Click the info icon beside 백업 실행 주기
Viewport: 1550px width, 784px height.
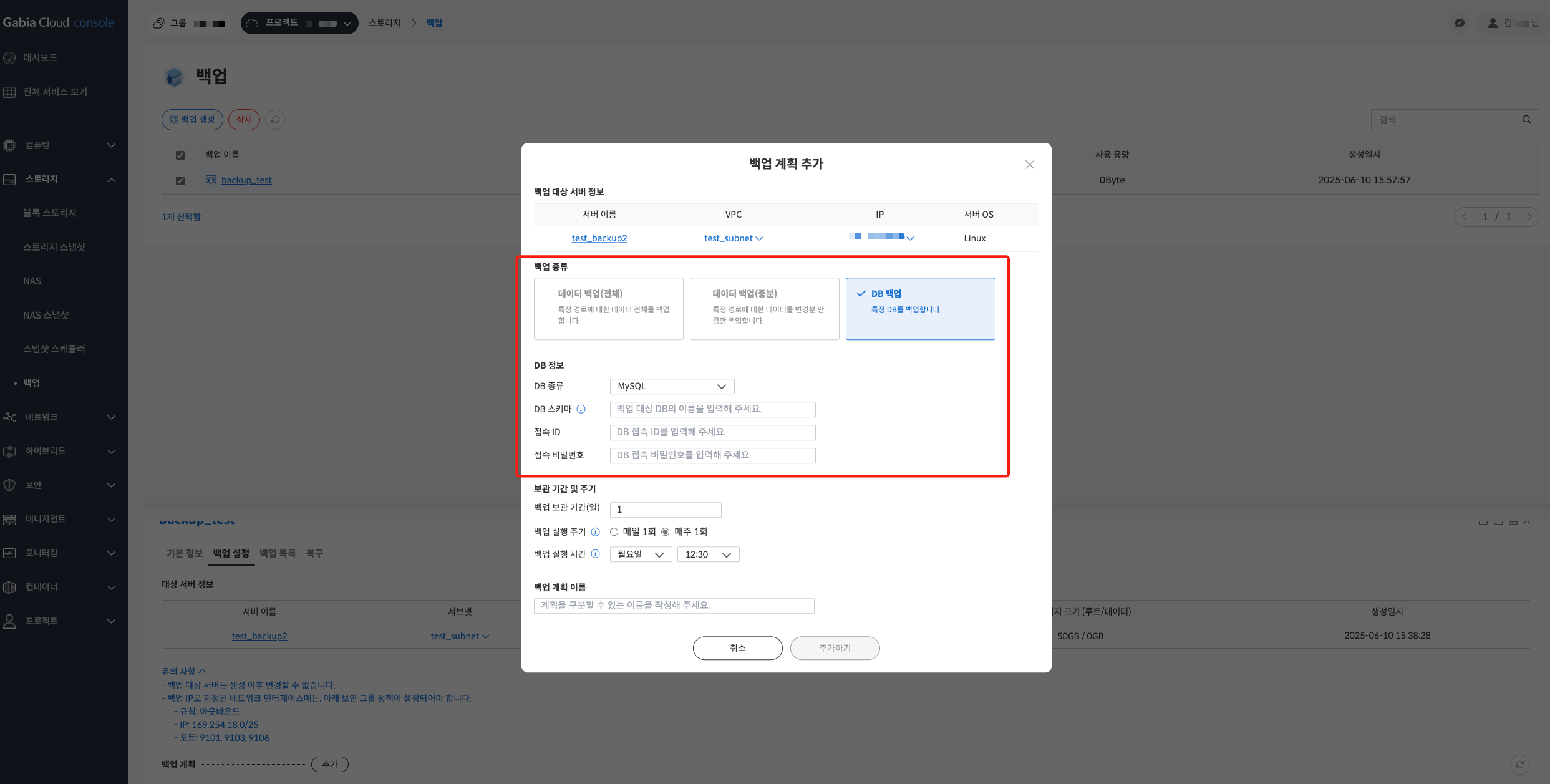(595, 532)
